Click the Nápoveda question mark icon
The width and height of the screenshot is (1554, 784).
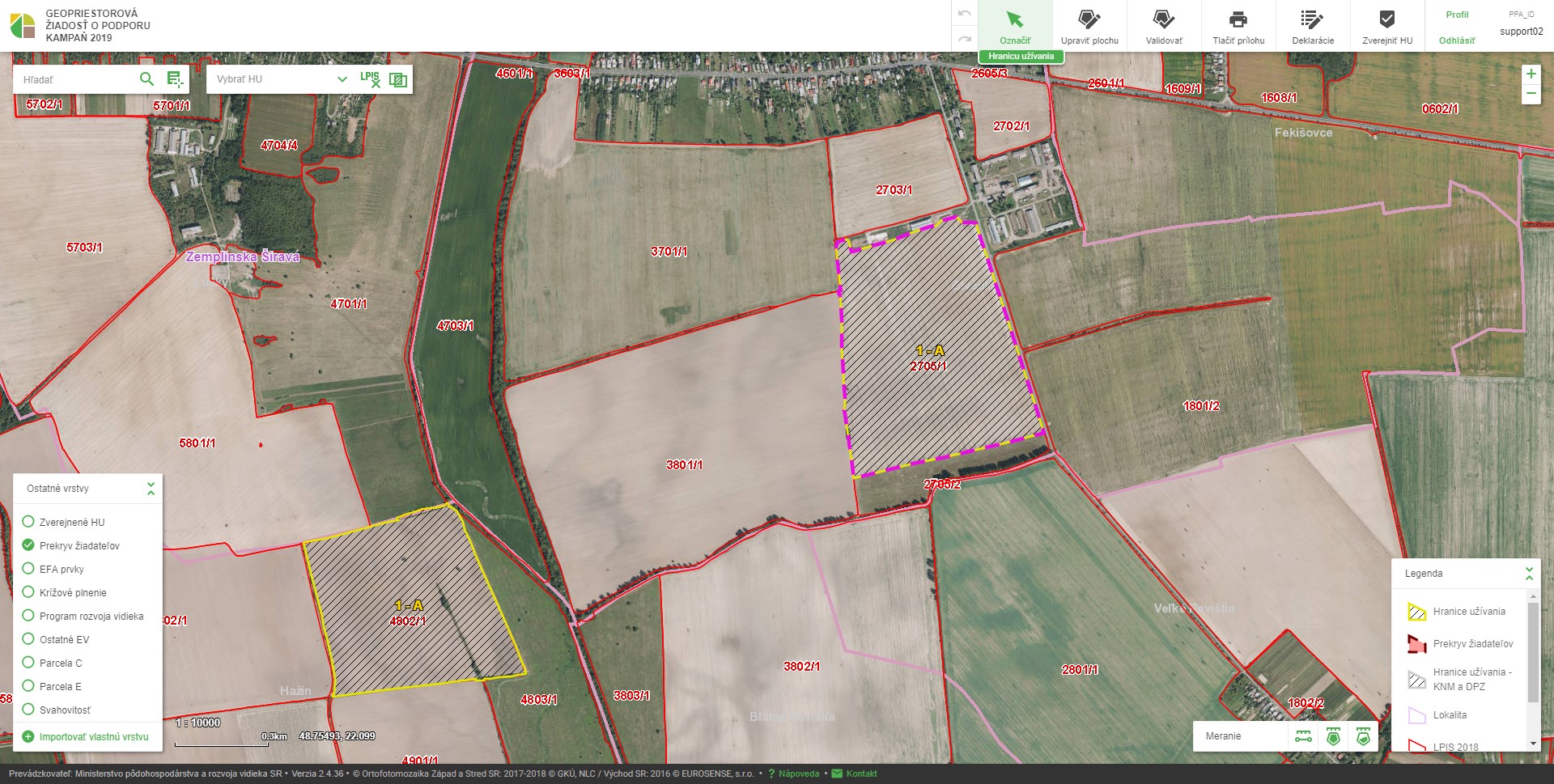[x=771, y=773]
